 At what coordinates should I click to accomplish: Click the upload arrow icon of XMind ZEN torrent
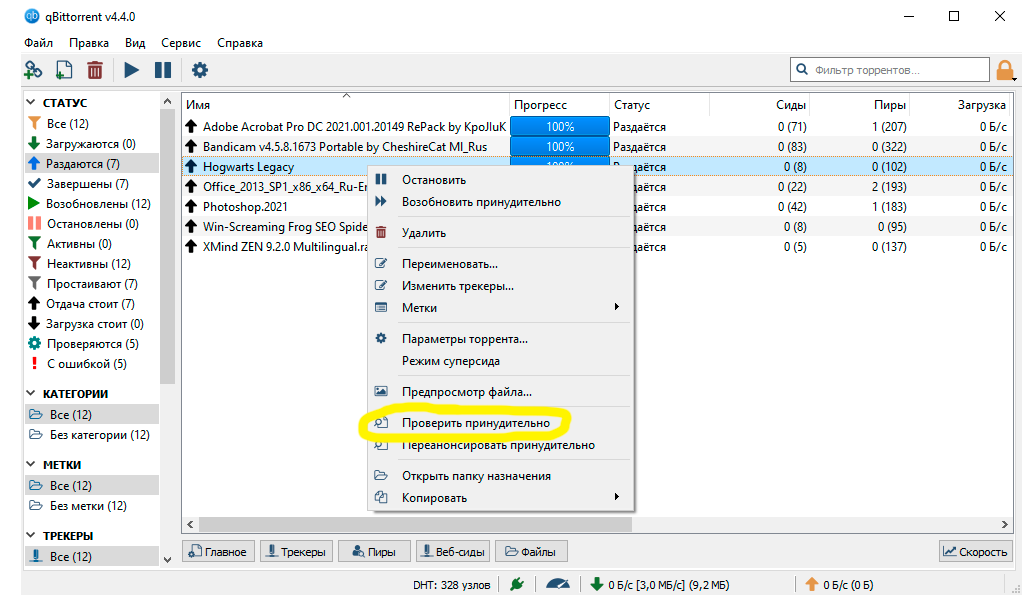click(x=191, y=247)
